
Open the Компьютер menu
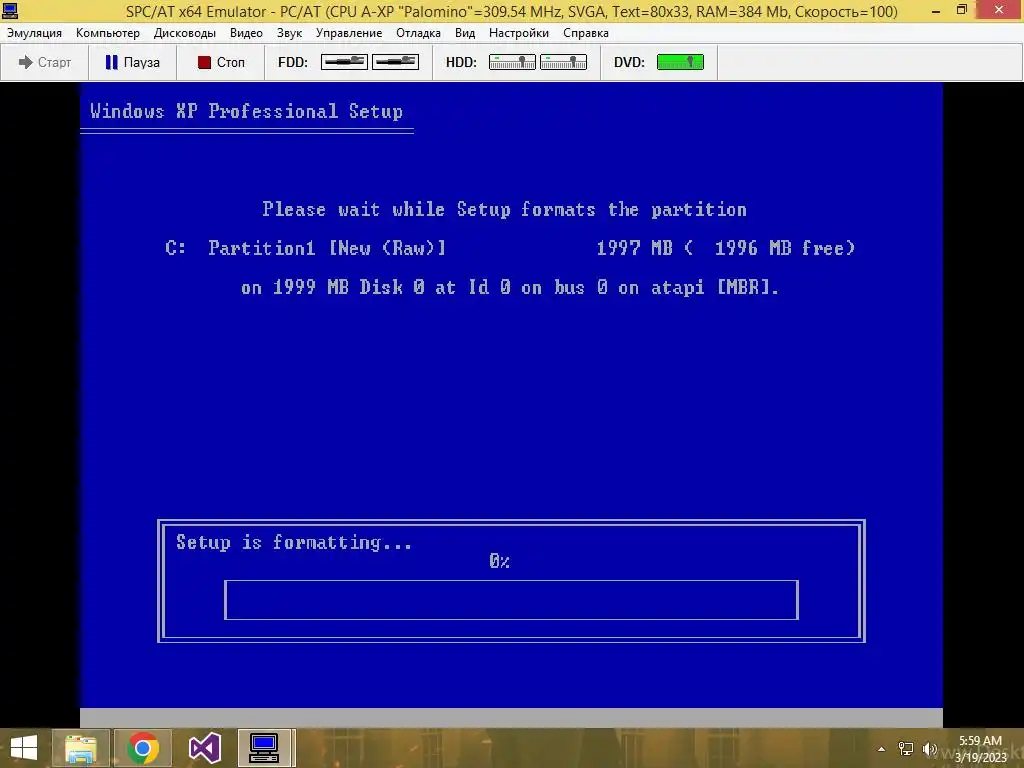108,33
